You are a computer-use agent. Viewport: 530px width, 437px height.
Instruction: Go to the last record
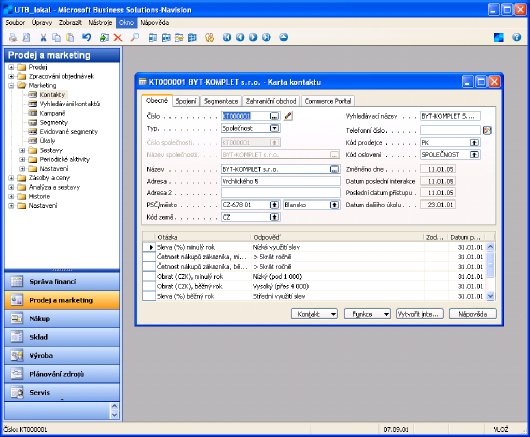tap(266, 37)
